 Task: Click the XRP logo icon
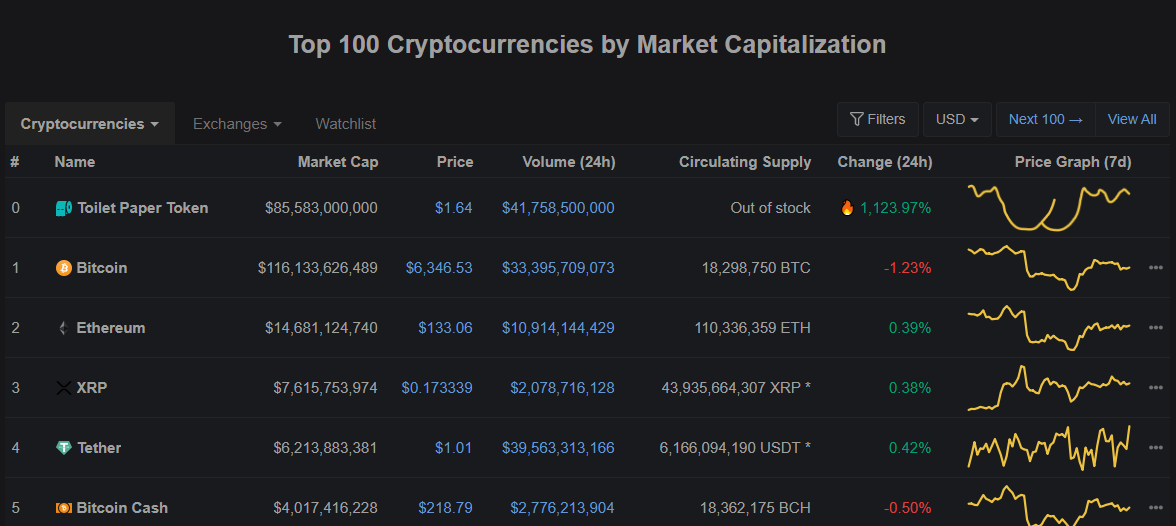tap(64, 388)
